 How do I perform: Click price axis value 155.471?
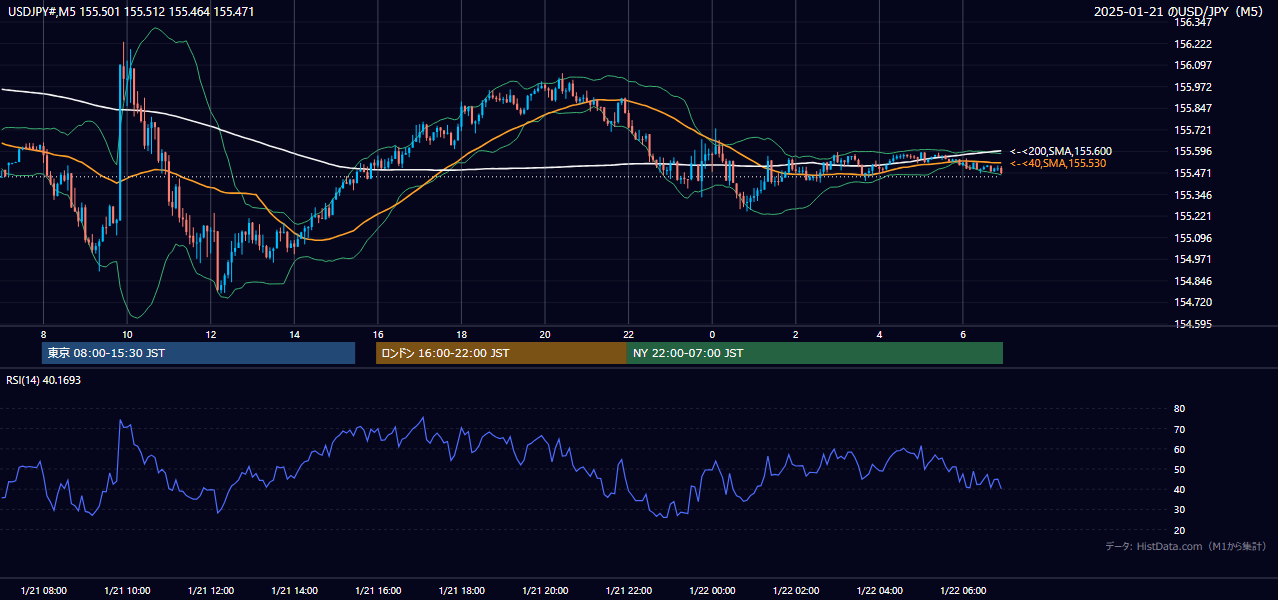coord(1193,173)
